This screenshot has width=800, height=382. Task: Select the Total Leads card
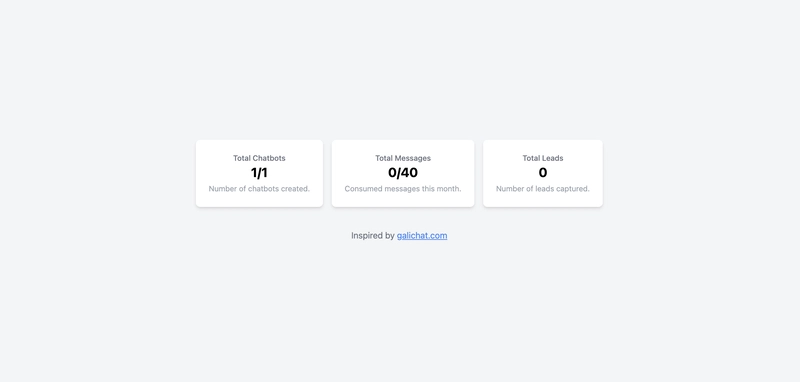pos(543,173)
